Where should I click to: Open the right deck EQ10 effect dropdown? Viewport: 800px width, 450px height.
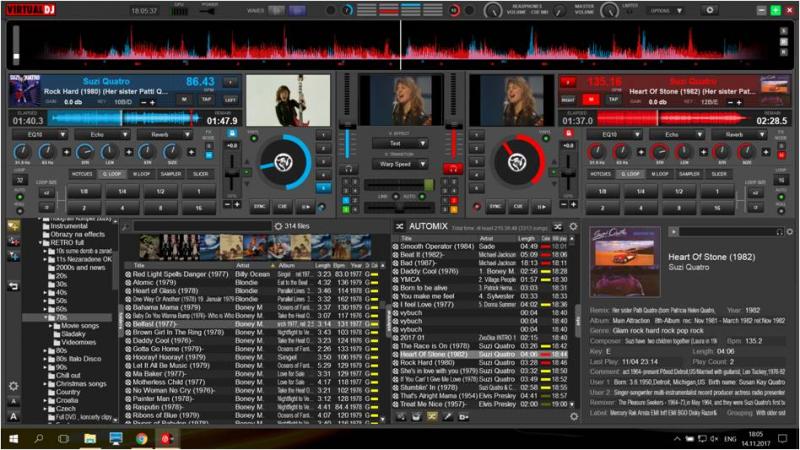615,135
